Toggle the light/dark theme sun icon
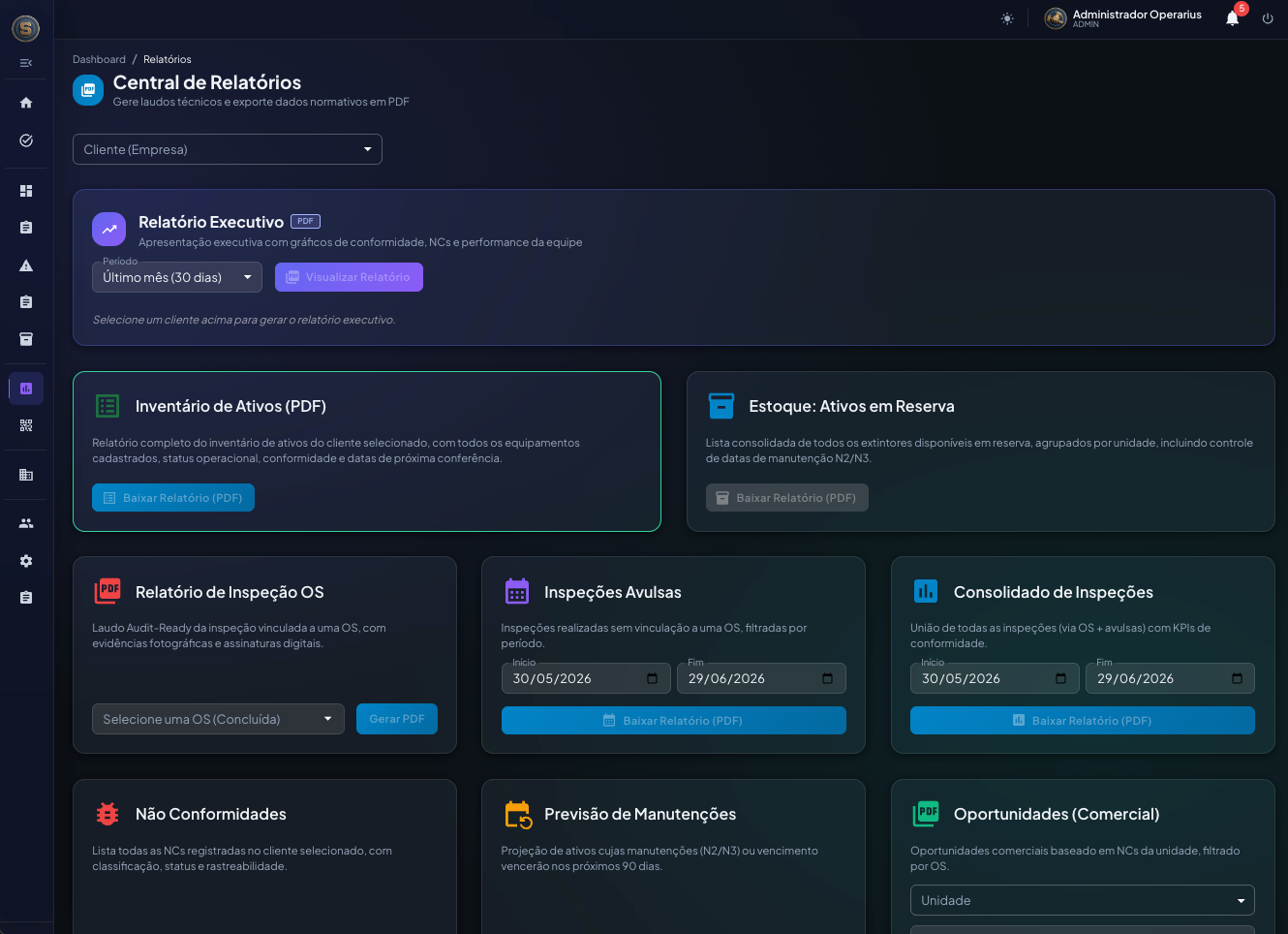Image resolution: width=1288 pixels, height=934 pixels. (x=1007, y=18)
